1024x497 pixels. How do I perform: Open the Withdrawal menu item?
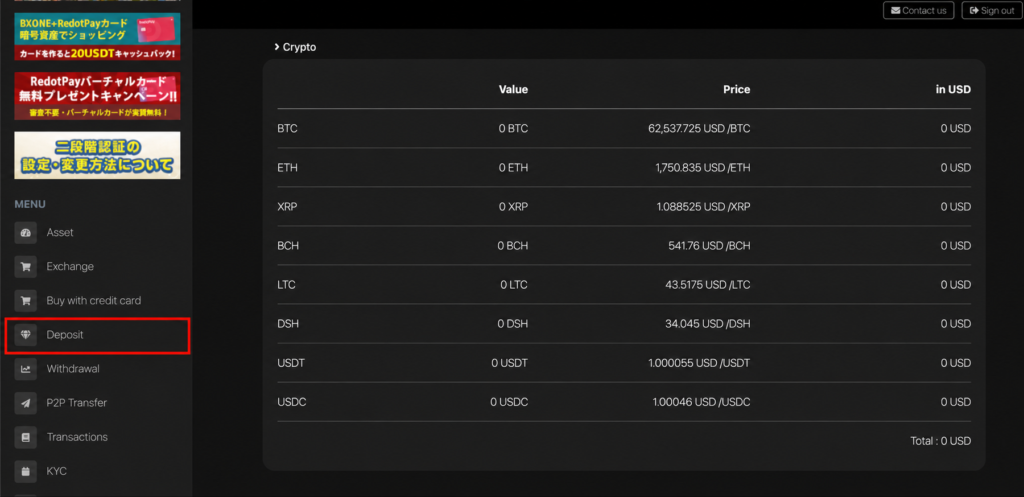coord(97,369)
